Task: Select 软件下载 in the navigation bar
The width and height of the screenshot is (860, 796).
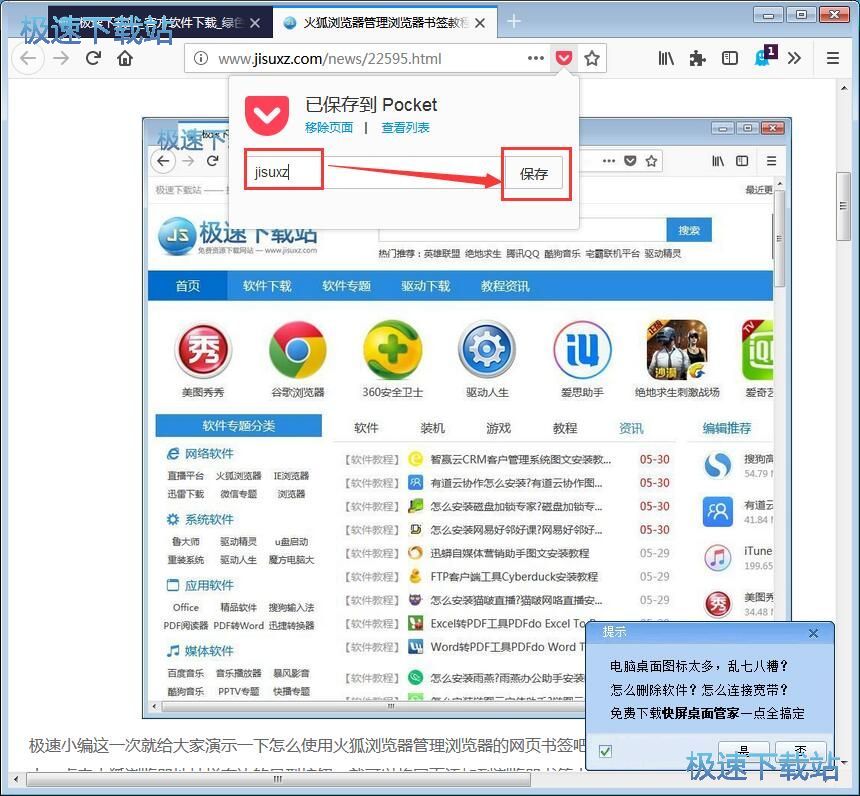Action: [267, 286]
